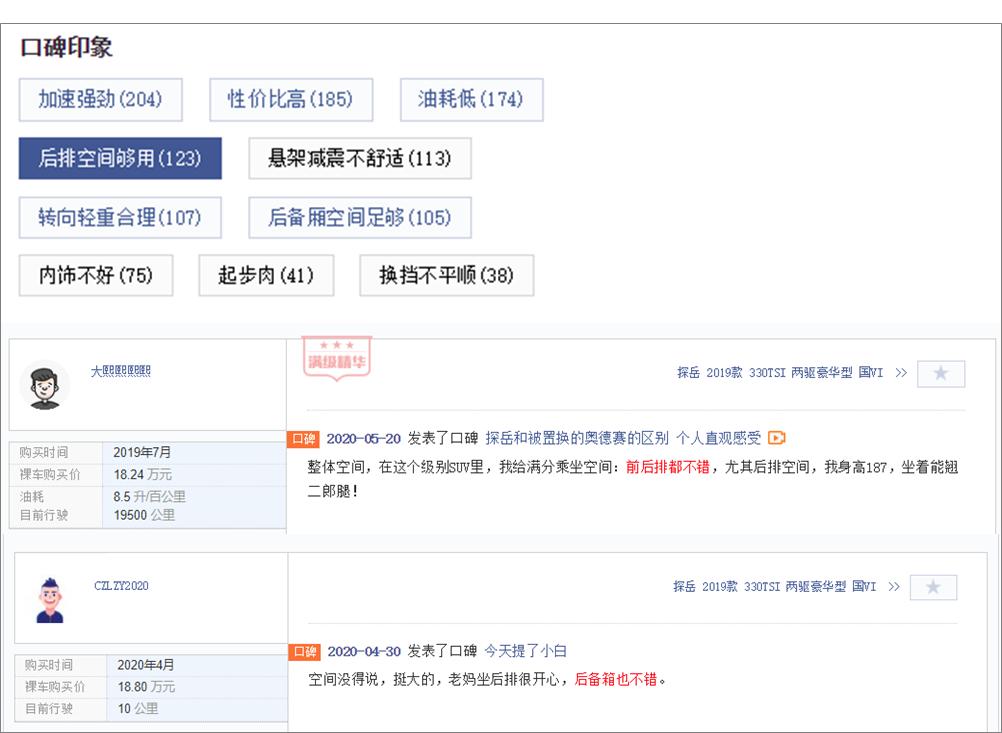Select the 油耗低(174) tag

point(471,100)
